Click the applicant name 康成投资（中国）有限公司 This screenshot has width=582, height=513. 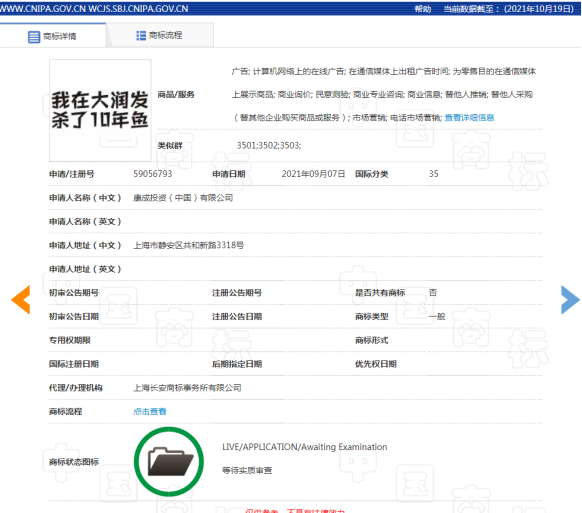tap(183, 197)
